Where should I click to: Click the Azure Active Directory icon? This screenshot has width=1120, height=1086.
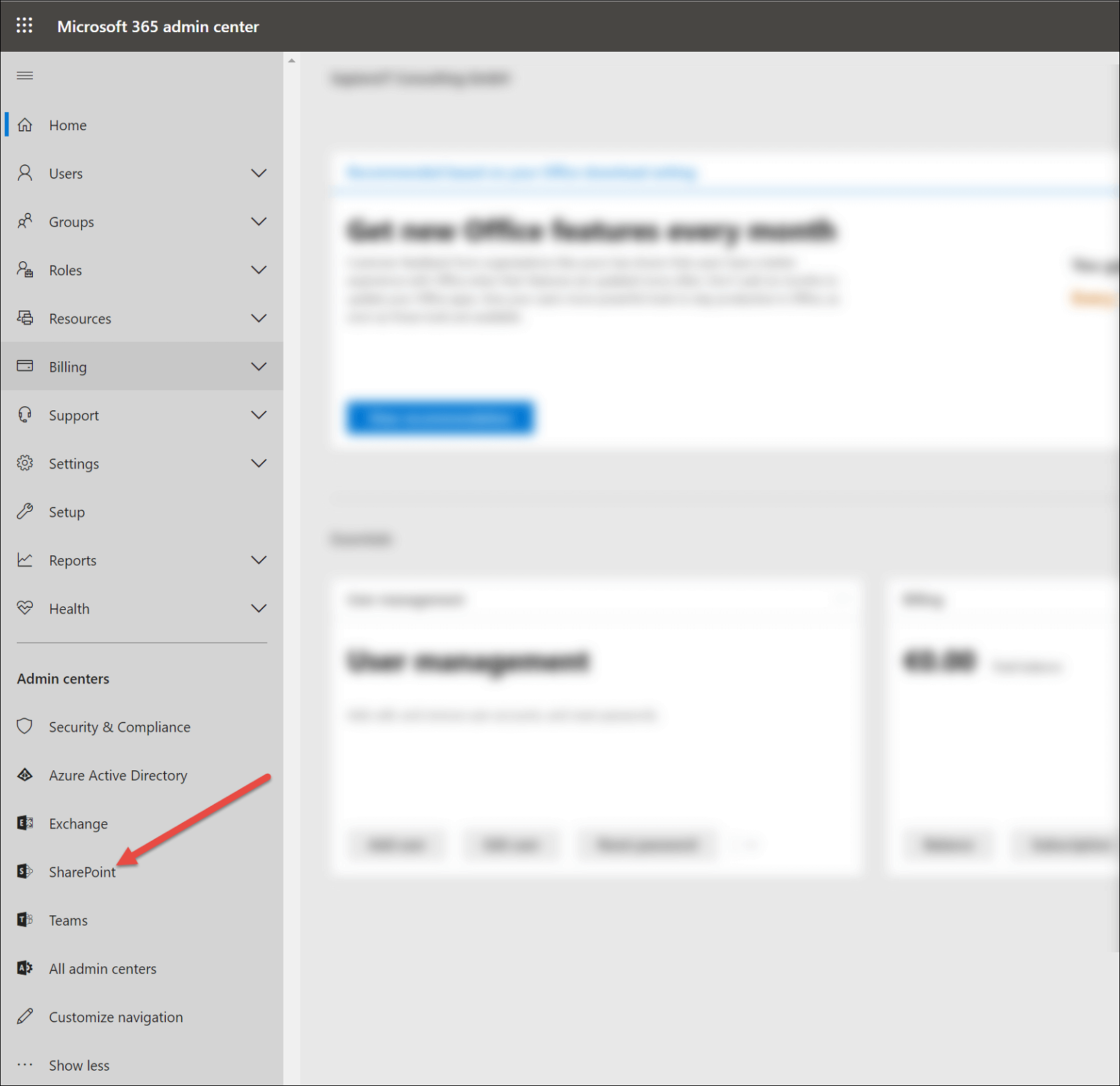[25, 774]
